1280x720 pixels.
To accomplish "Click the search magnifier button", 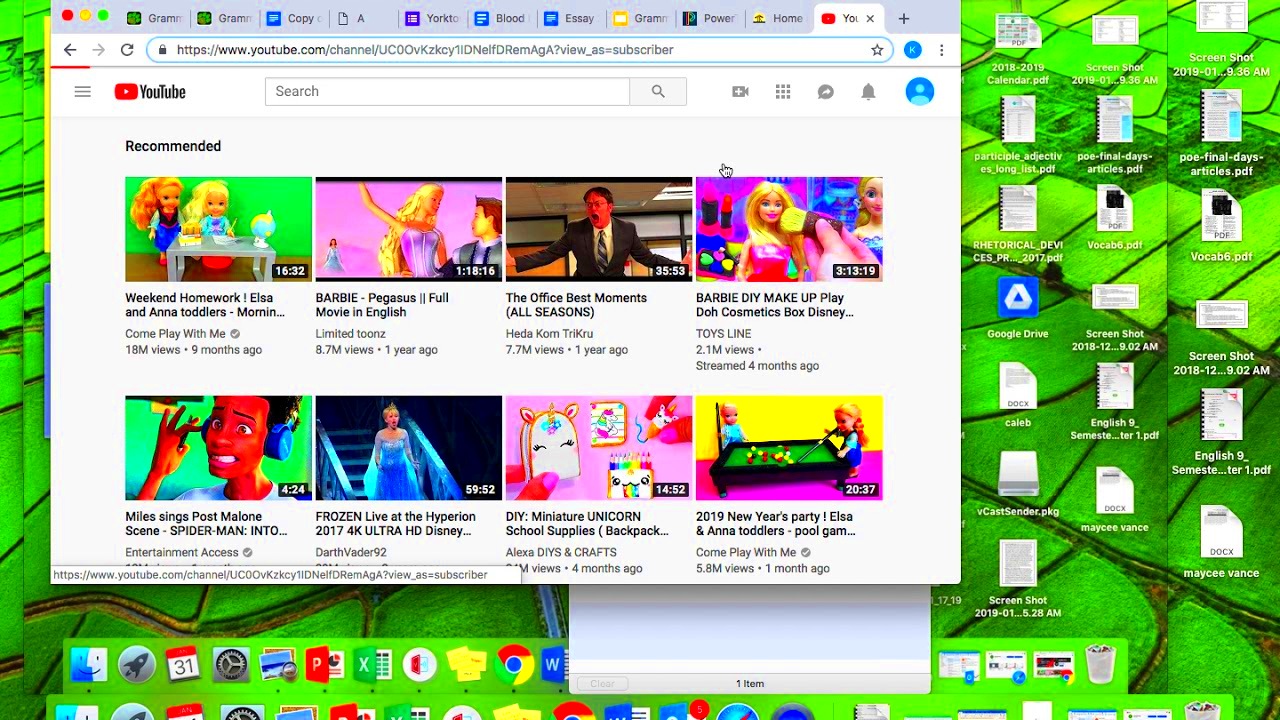I will point(658,91).
